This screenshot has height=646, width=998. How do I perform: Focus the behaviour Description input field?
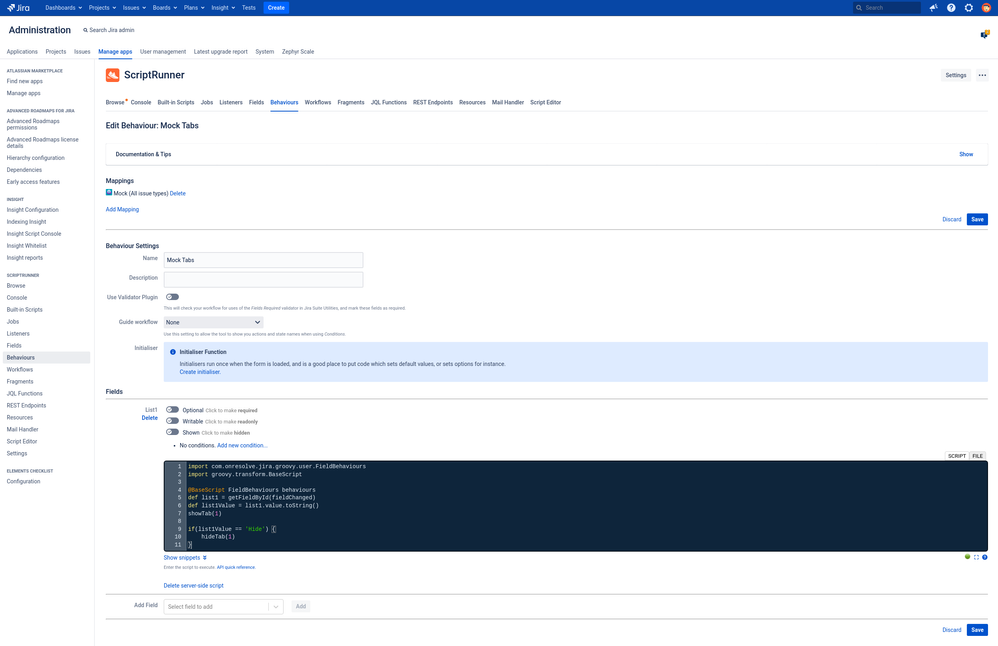(x=264, y=279)
